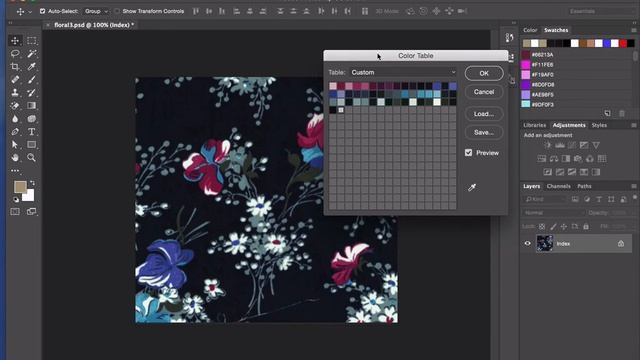Viewport: 640px width, 360px height.
Task: Select the Rectangle shape tool
Action: click(31, 144)
